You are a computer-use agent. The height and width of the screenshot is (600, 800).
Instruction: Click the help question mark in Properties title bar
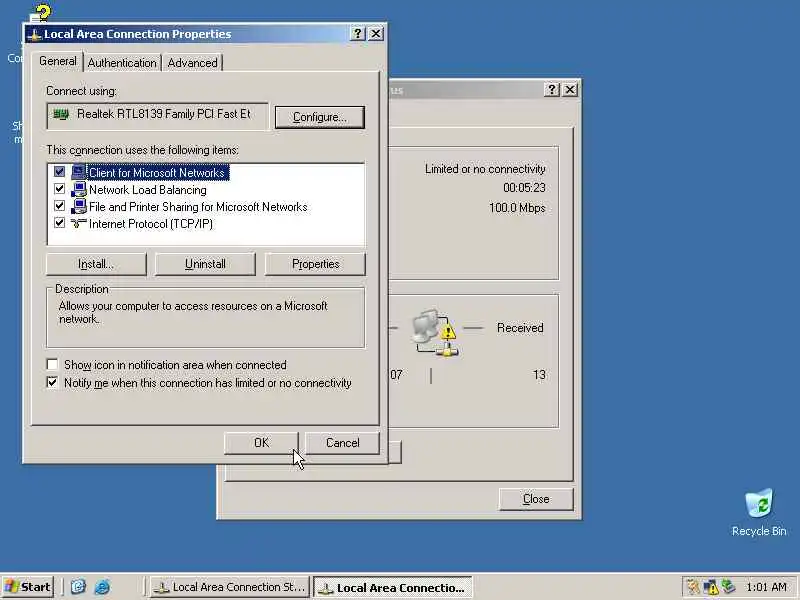pyautogui.click(x=358, y=34)
